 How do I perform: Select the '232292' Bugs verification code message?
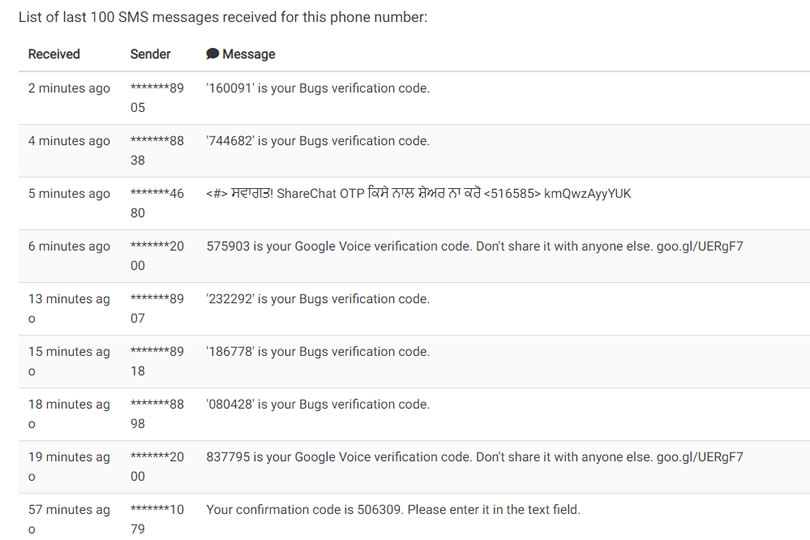tap(318, 299)
